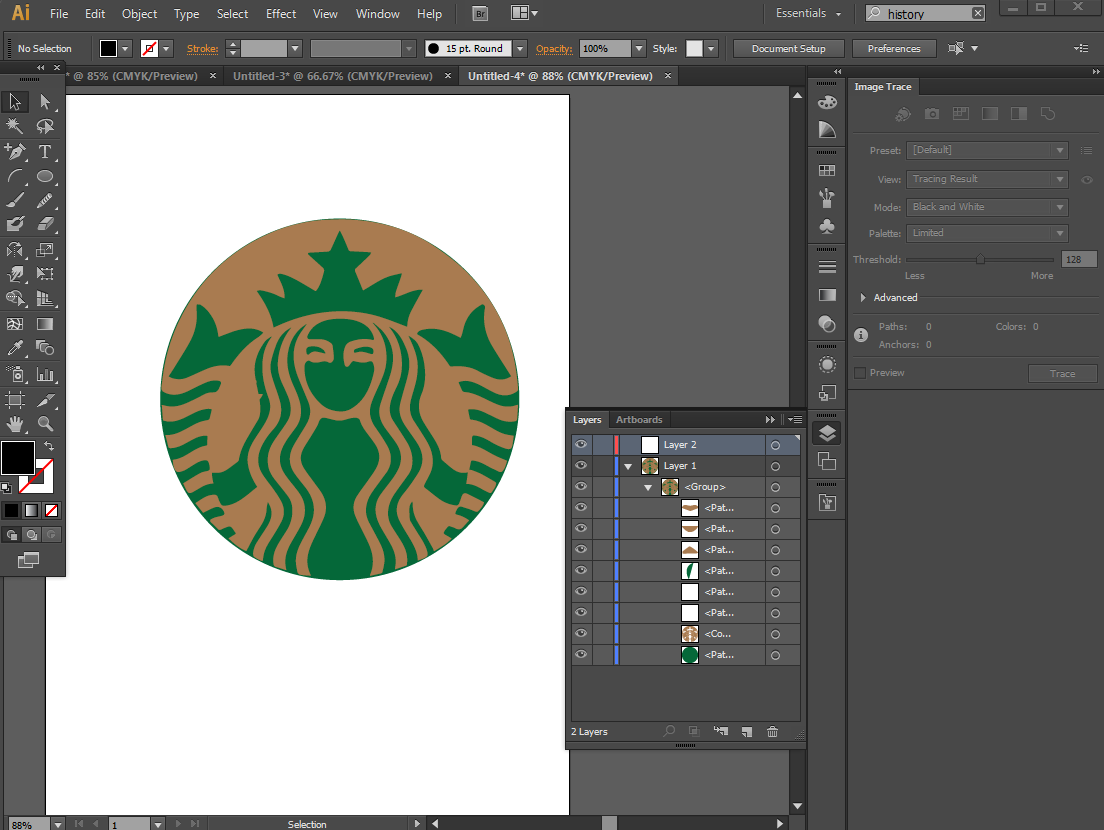The image size is (1104, 830).
Task: Select the Pencil tool
Action: 45,201
